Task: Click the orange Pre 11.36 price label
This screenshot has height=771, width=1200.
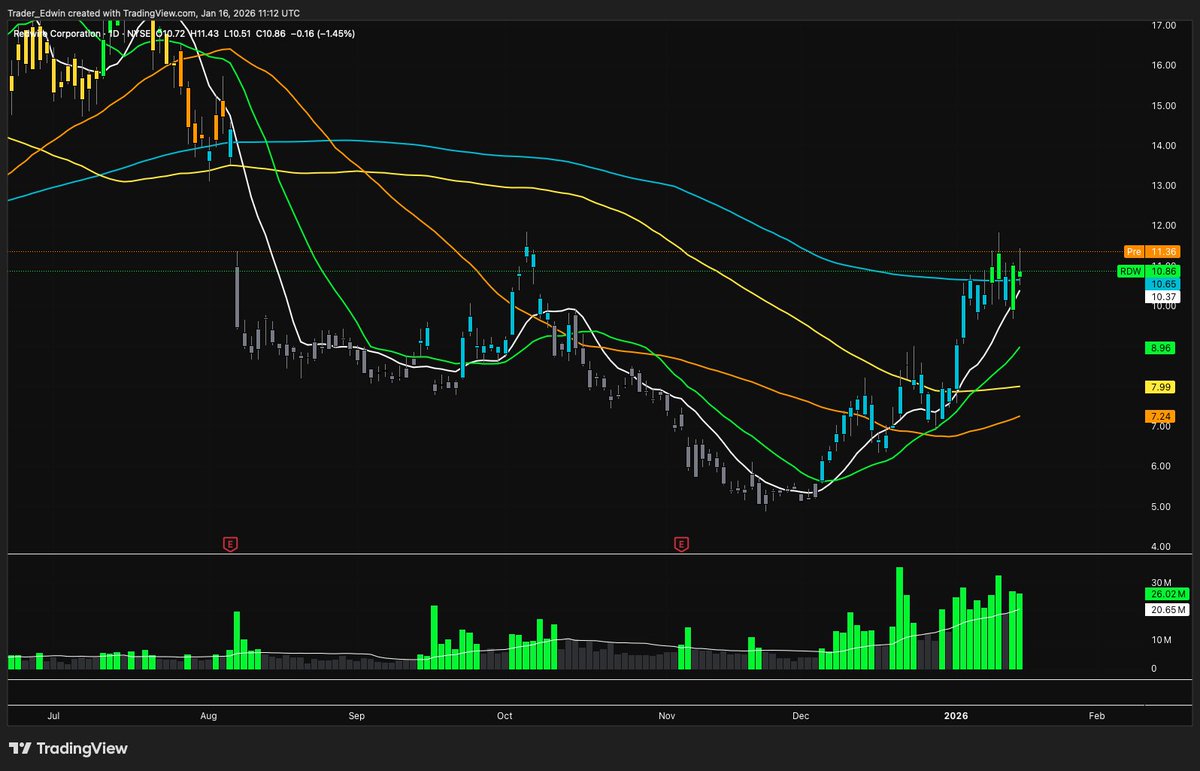Action: click(1152, 251)
